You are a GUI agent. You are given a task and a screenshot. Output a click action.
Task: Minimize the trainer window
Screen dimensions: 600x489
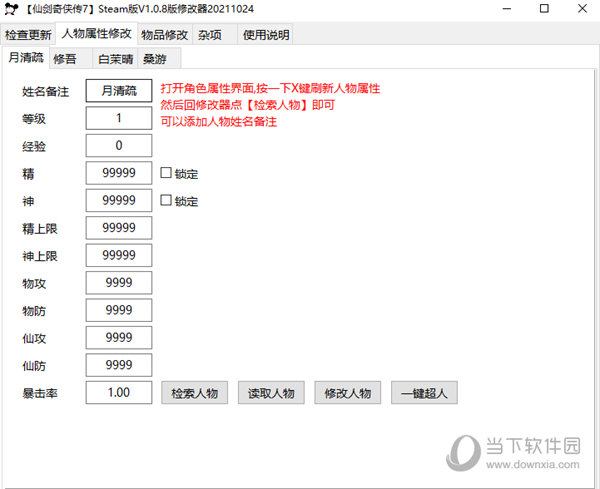tap(507, 9)
